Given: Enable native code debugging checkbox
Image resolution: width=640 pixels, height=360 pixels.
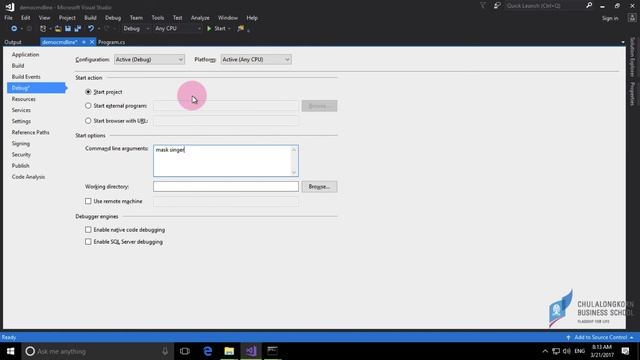Looking at the screenshot, I should (x=88, y=230).
